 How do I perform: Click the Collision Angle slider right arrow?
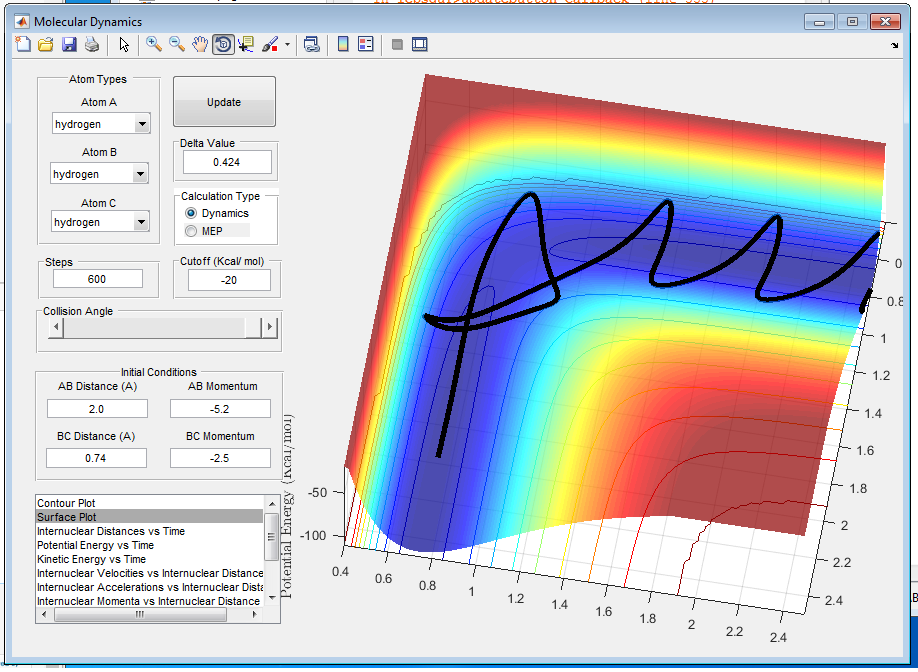coord(268,328)
